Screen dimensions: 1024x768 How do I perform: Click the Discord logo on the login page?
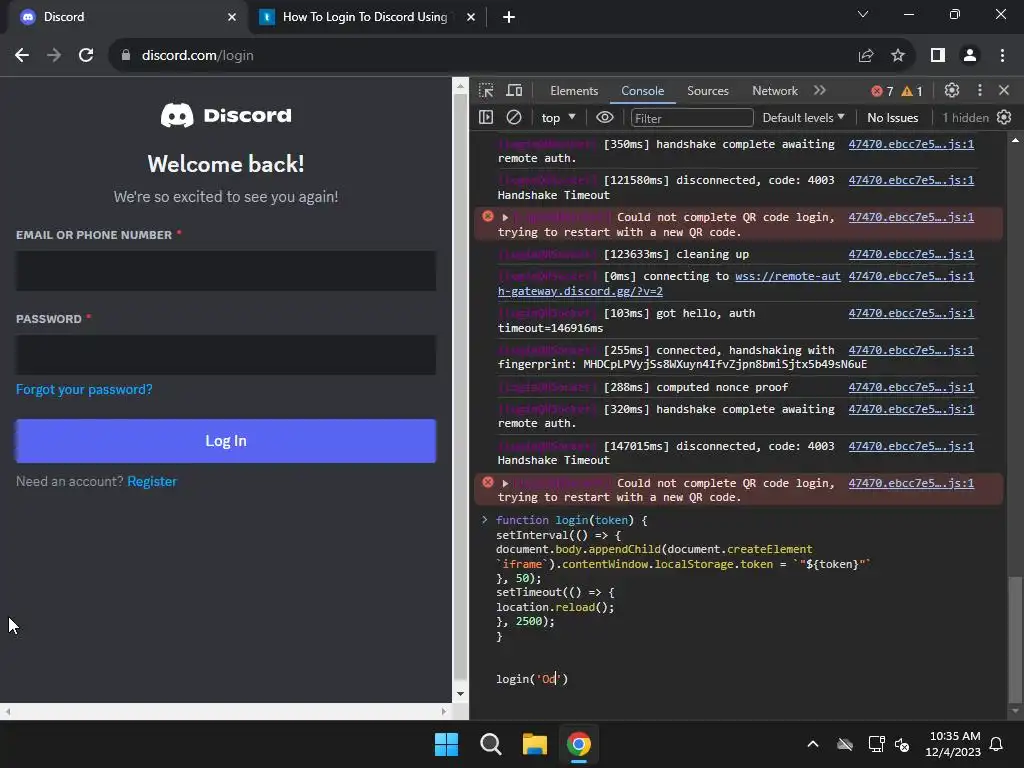pyautogui.click(x=226, y=116)
